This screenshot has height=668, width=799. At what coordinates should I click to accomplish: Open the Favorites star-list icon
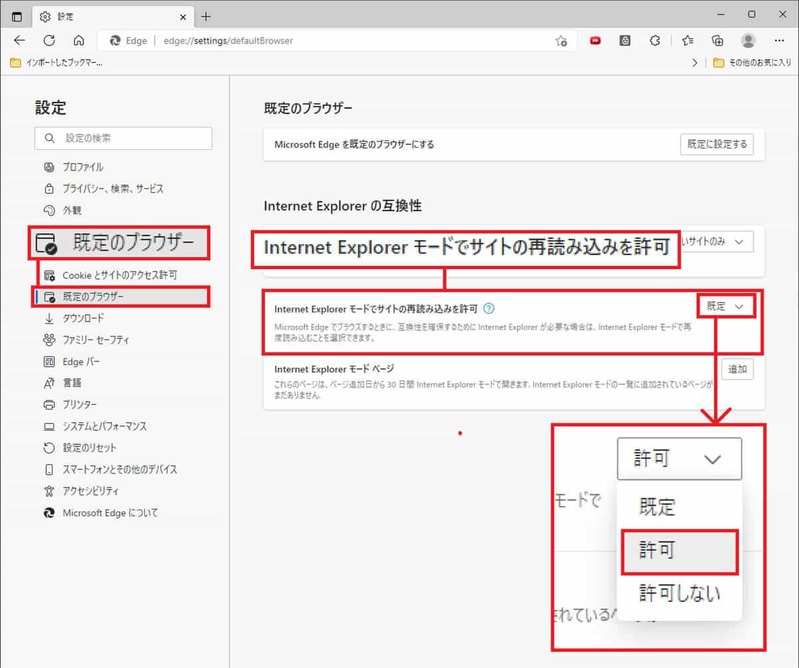coord(687,40)
